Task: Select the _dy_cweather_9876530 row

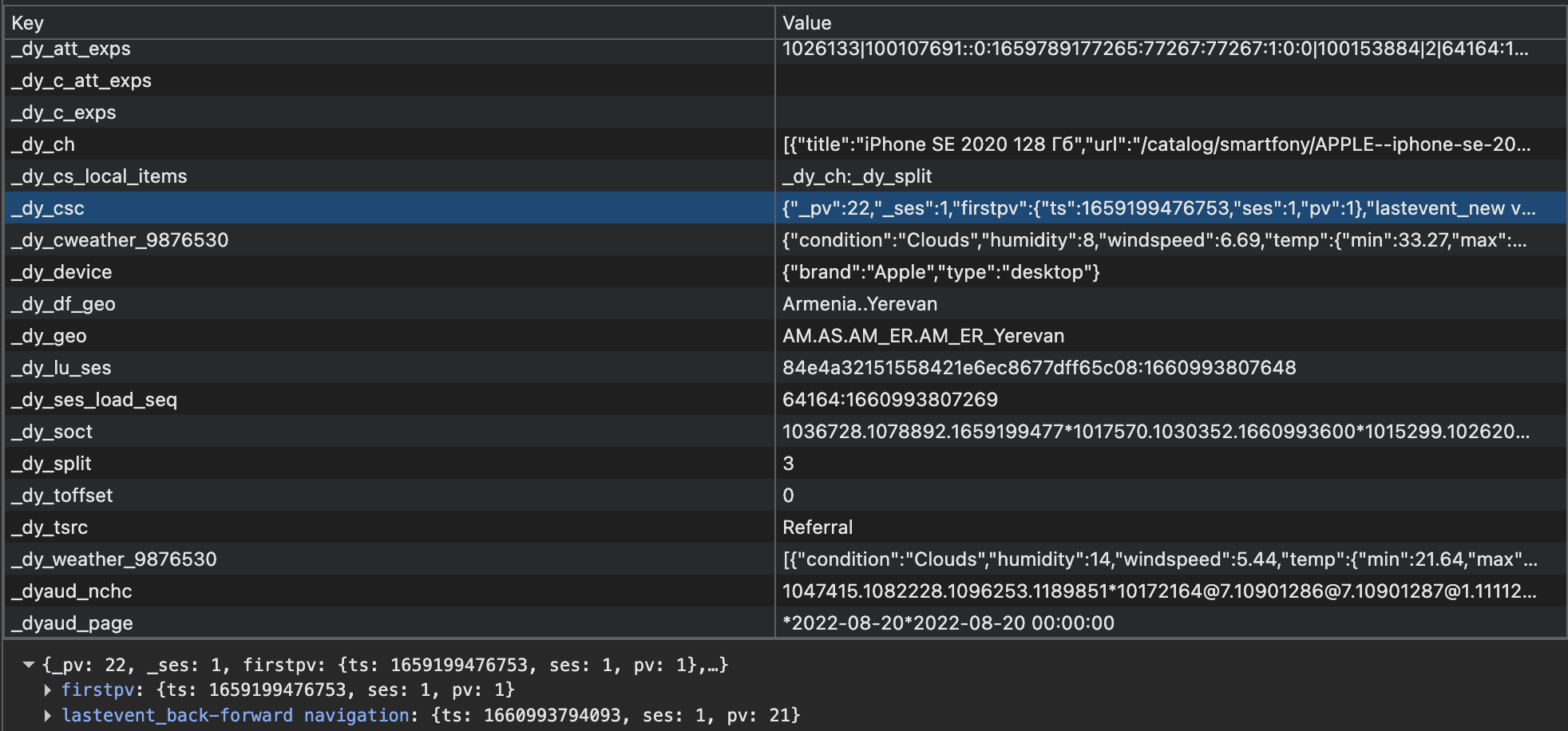Action: click(x=120, y=240)
